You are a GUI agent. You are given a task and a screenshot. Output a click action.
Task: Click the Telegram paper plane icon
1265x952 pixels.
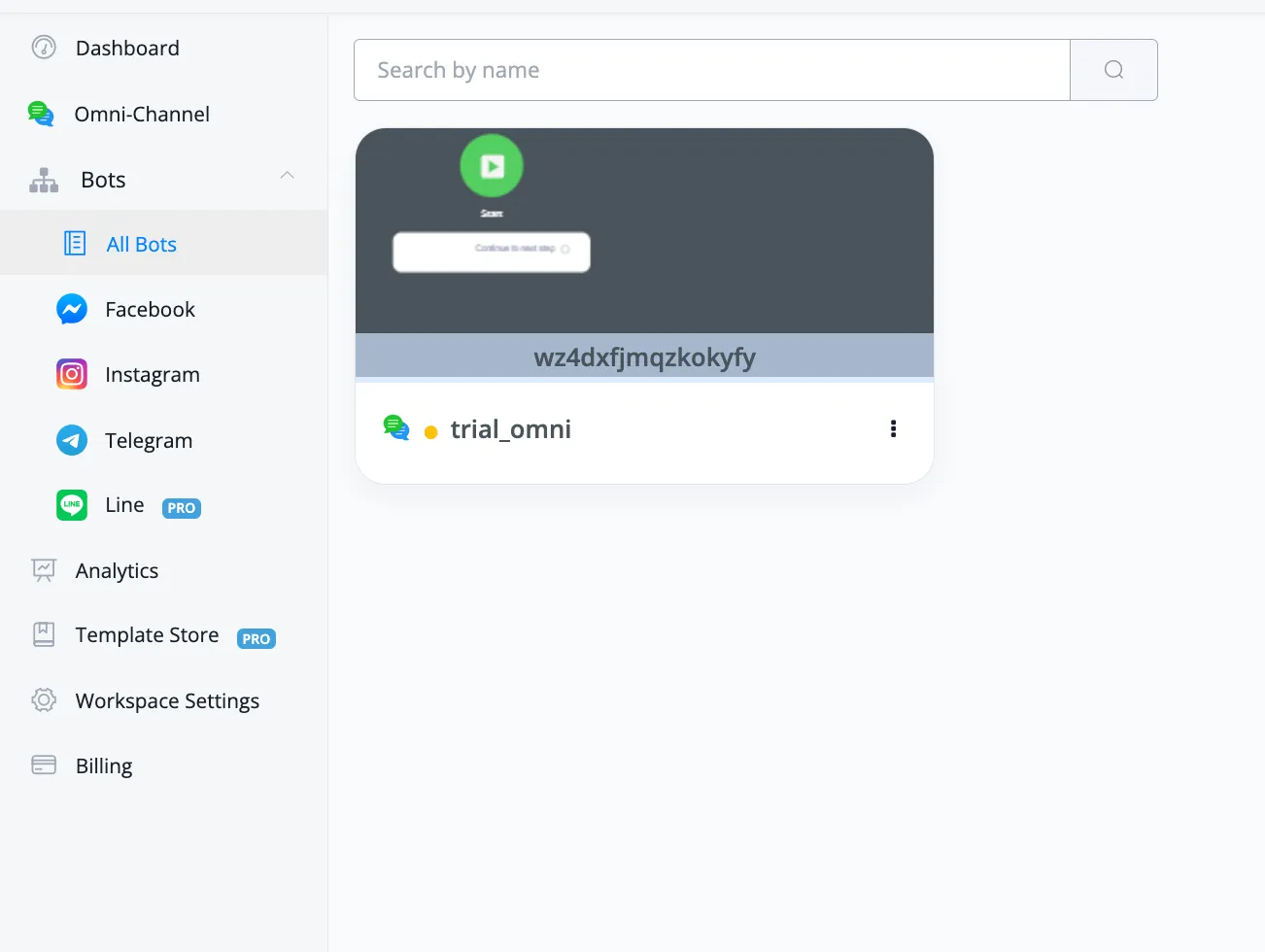click(72, 440)
